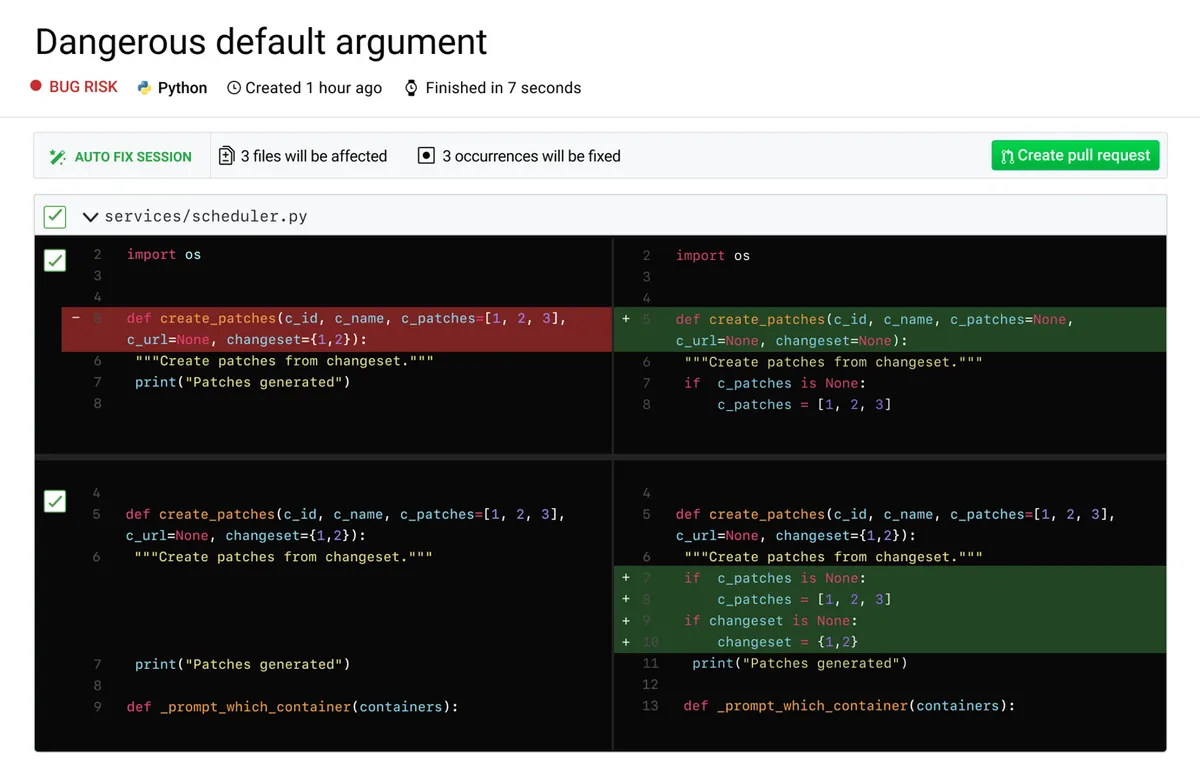This screenshot has width=1200, height=781.
Task: Click print("Patches generated") on right line 11
Action: coord(800,663)
